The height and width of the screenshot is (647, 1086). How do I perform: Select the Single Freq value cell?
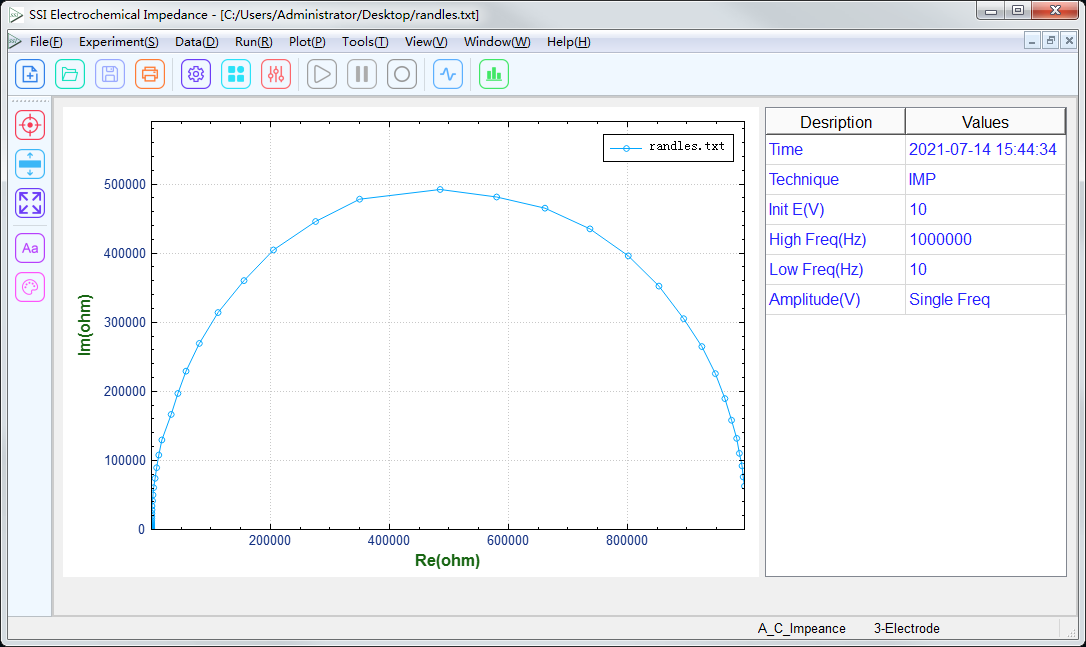[x=985, y=299]
